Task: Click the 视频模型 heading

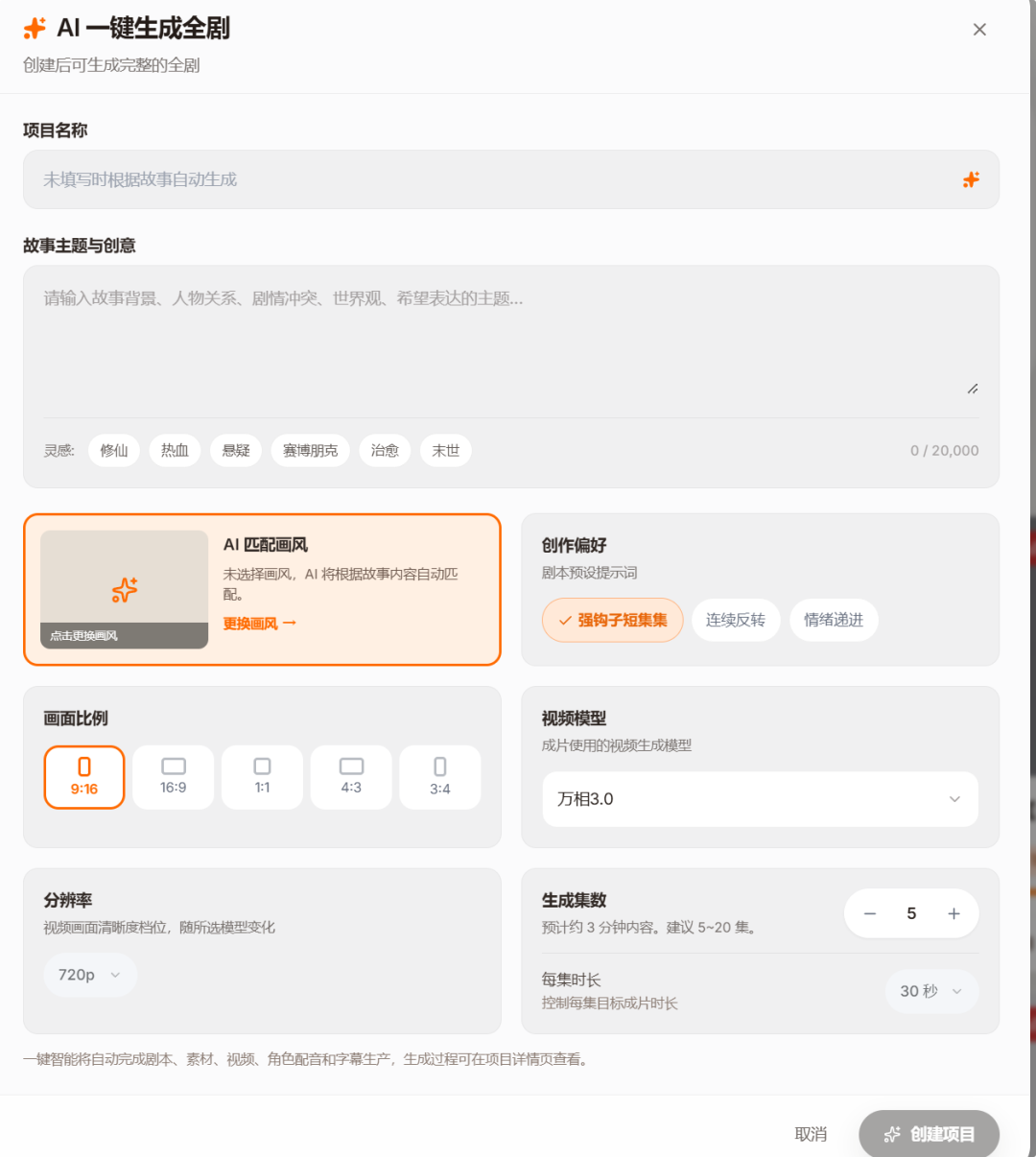Action: pos(574,718)
